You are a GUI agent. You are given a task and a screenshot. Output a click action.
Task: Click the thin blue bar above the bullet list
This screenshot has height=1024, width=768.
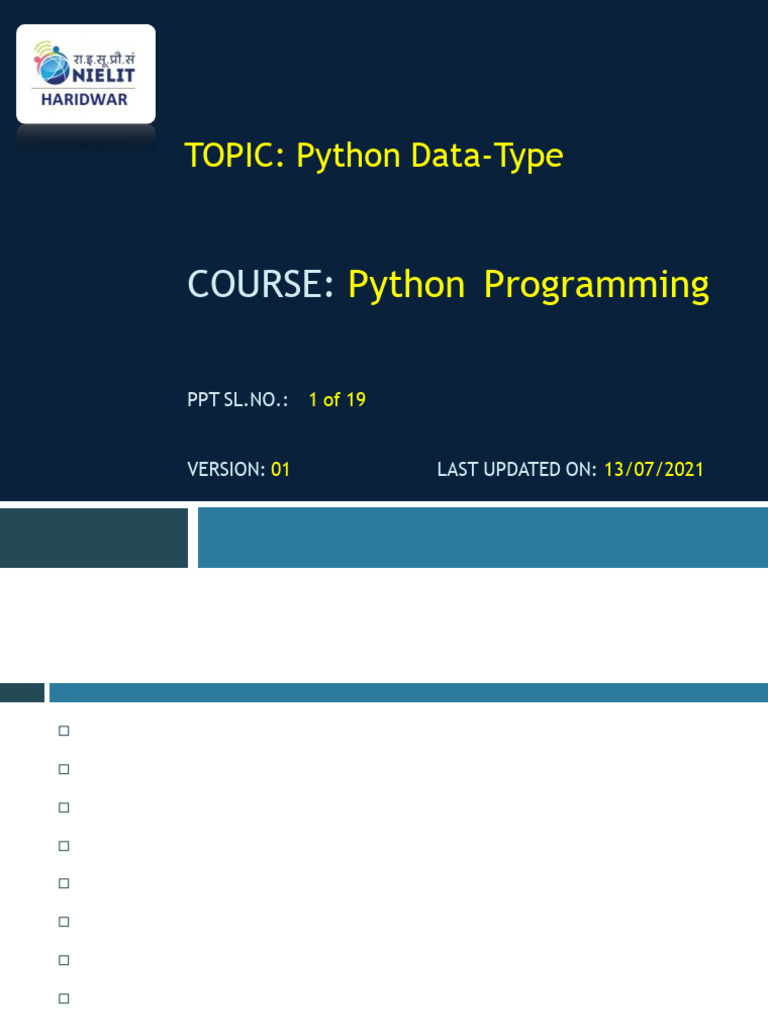point(408,692)
